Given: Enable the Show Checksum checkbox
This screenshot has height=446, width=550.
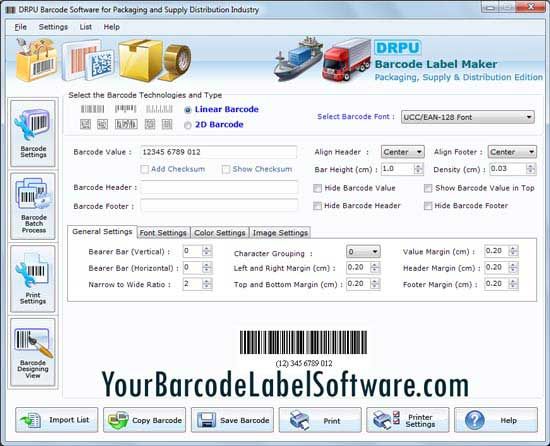Looking at the screenshot, I should click(x=226, y=169).
